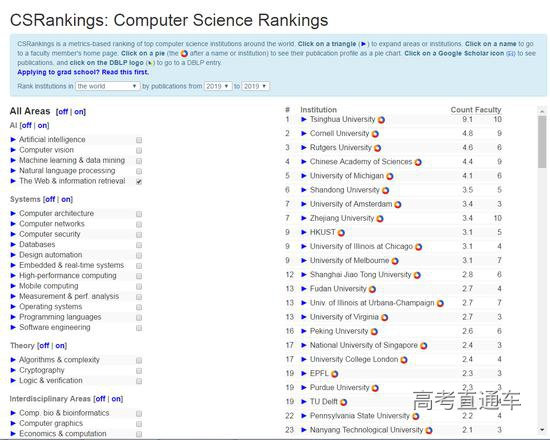Open Zhejiang University pie chart icon

coord(380,219)
